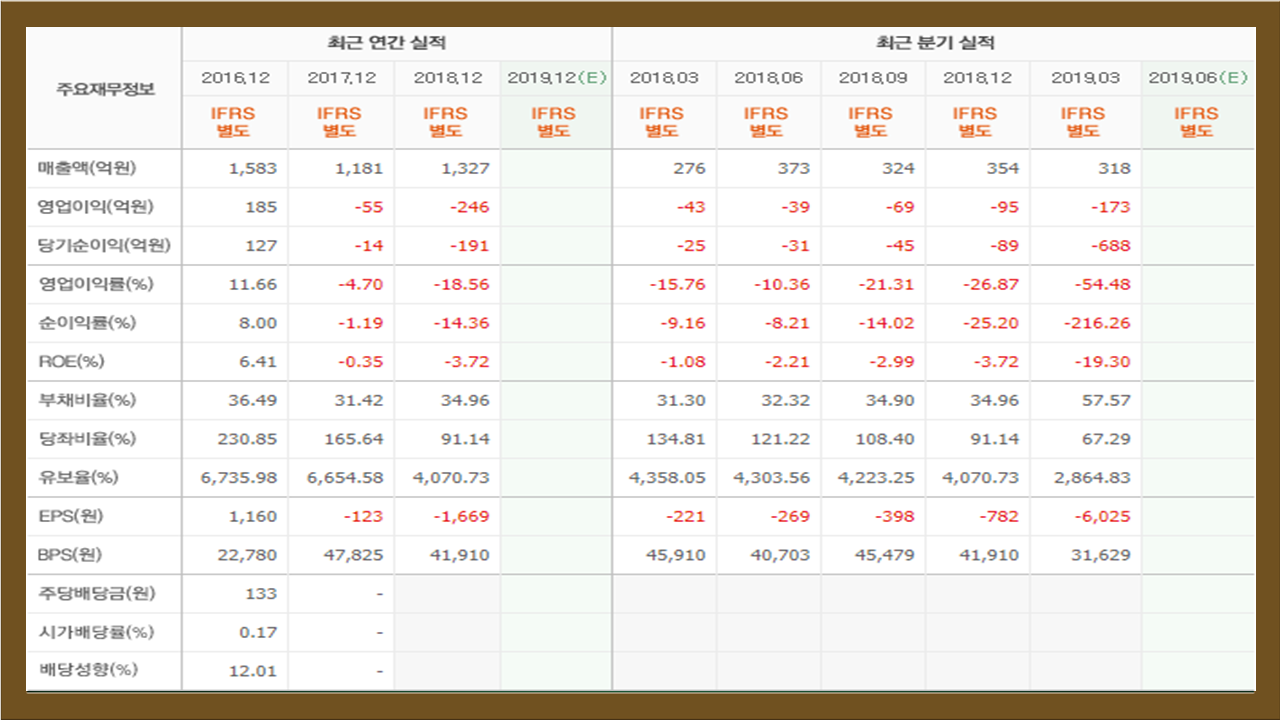Click the 당기순이익(억원) row label
Image resolution: width=1280 pixels, height=720 pixels.
point(104,245)
